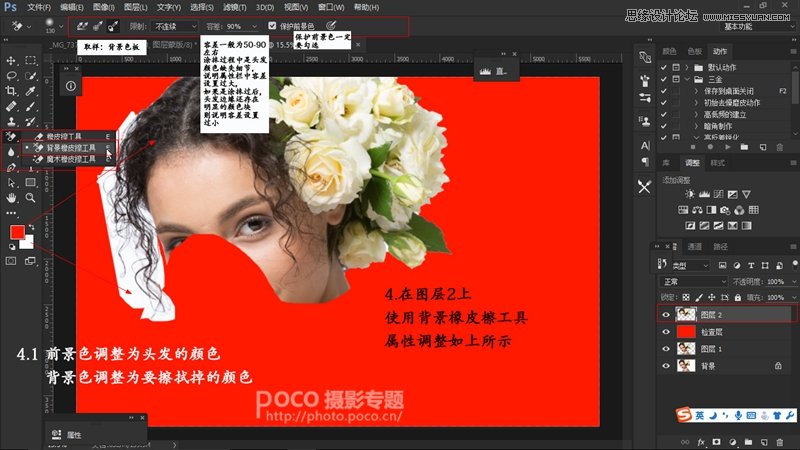The width and height of the screenshot is (800, 450).
Task: Open the Limits (限制) dropdown
Action: pyautogui.click(x=173, y=26)
